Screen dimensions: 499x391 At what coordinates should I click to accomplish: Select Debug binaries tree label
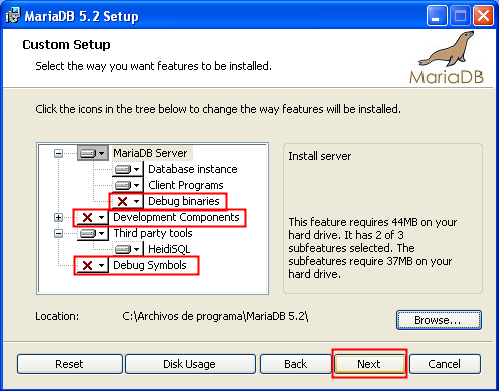coord(184,201)
